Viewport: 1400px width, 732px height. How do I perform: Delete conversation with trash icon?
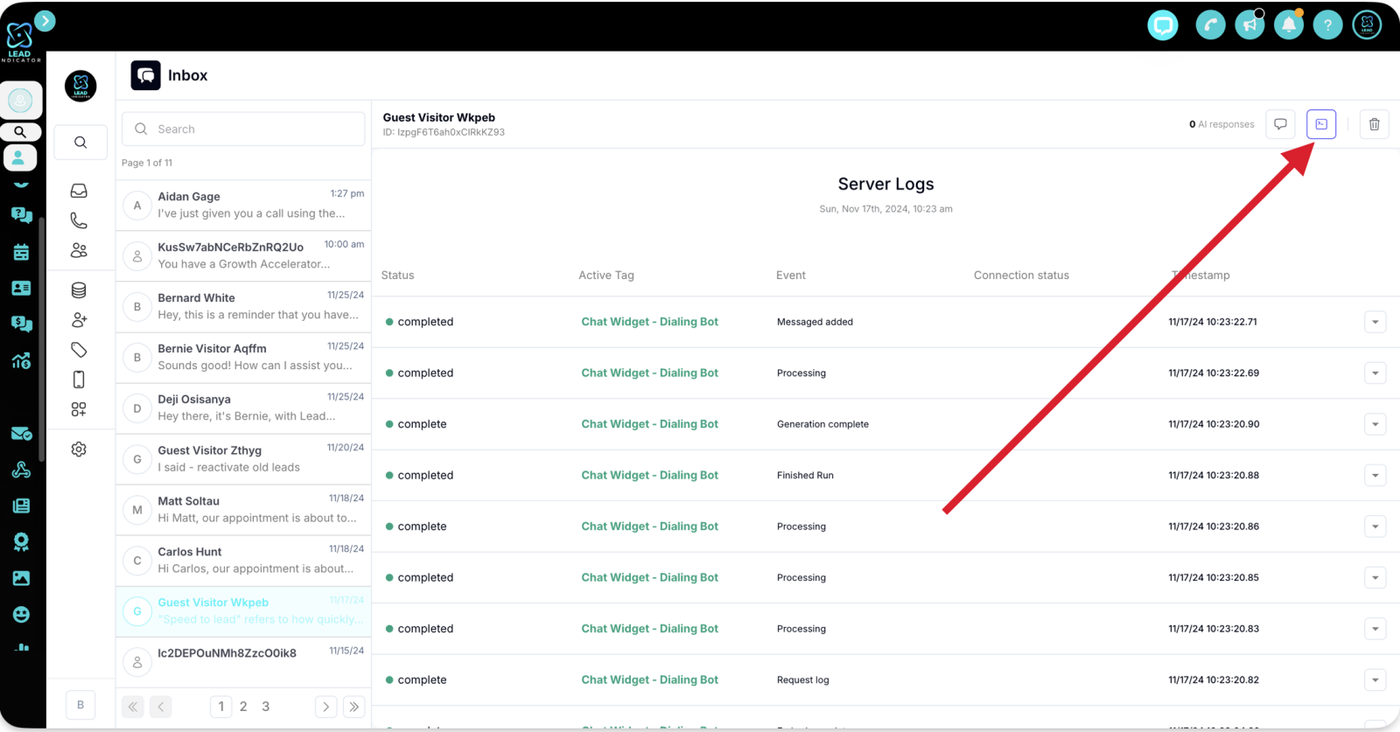click(1374, 124)
